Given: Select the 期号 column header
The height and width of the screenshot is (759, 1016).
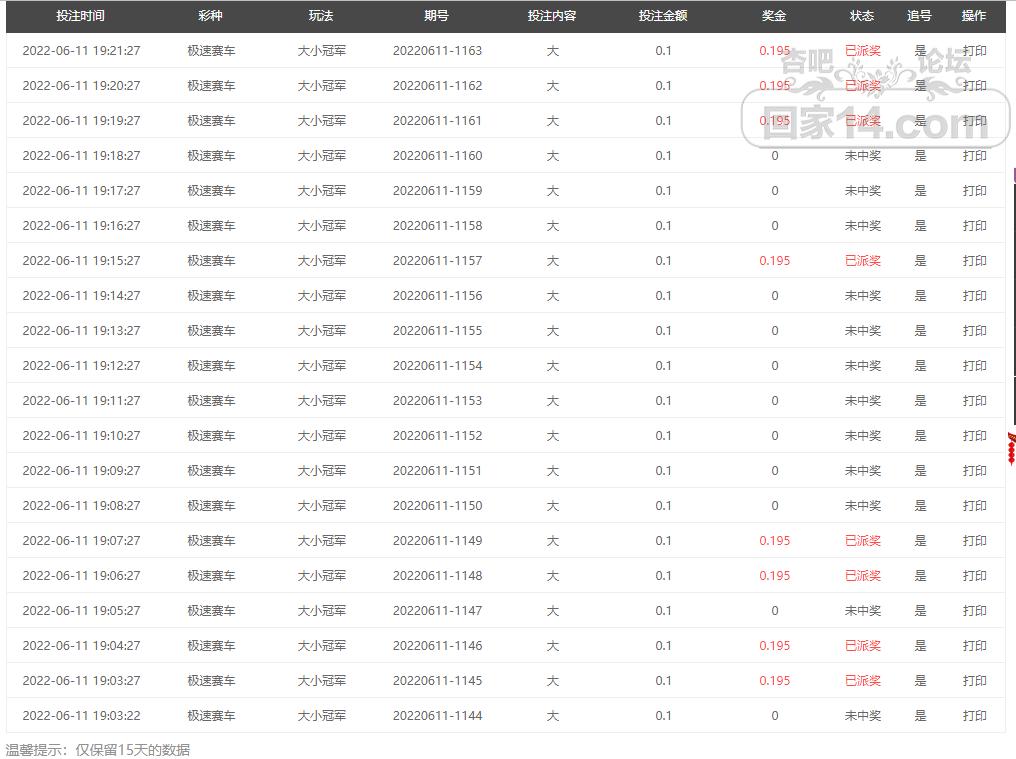Looking at the screenshot, I should coord(437,16).
